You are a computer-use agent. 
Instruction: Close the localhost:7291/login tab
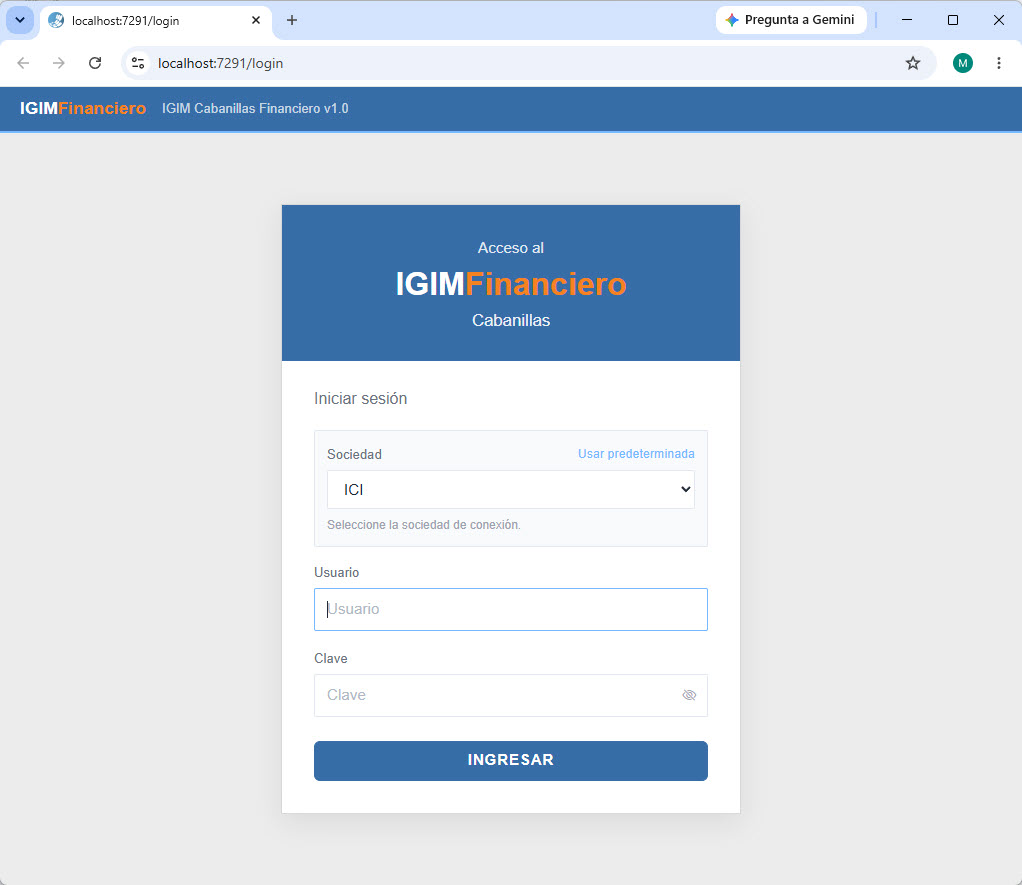256,20
